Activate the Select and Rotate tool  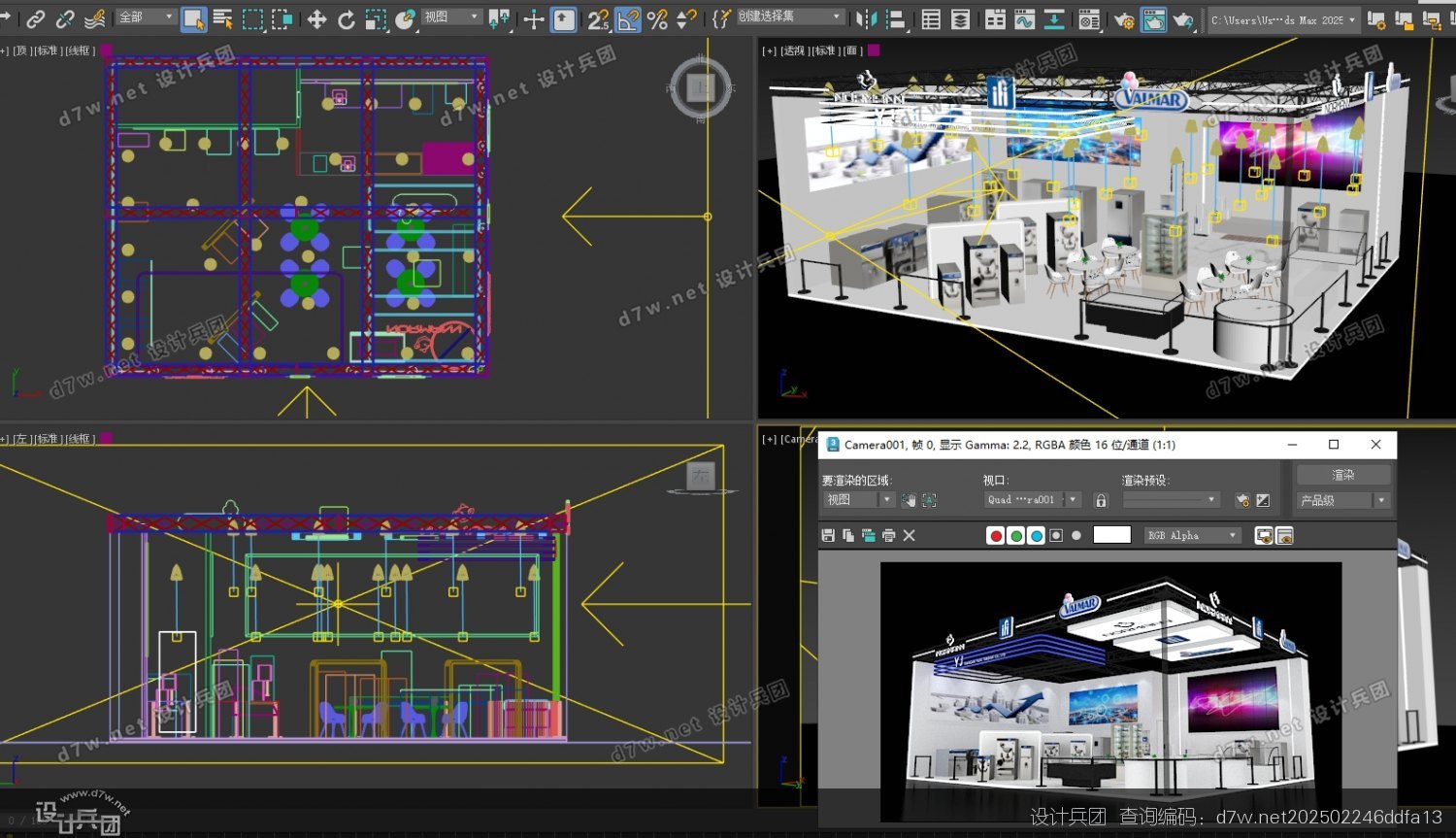pyautogui.click(x=346, y=18)
